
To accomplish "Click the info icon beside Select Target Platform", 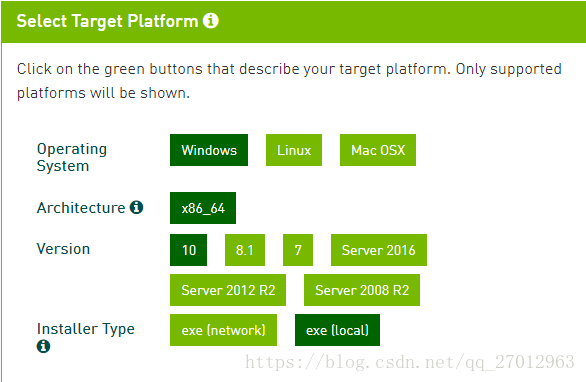I will click(211, 21).
